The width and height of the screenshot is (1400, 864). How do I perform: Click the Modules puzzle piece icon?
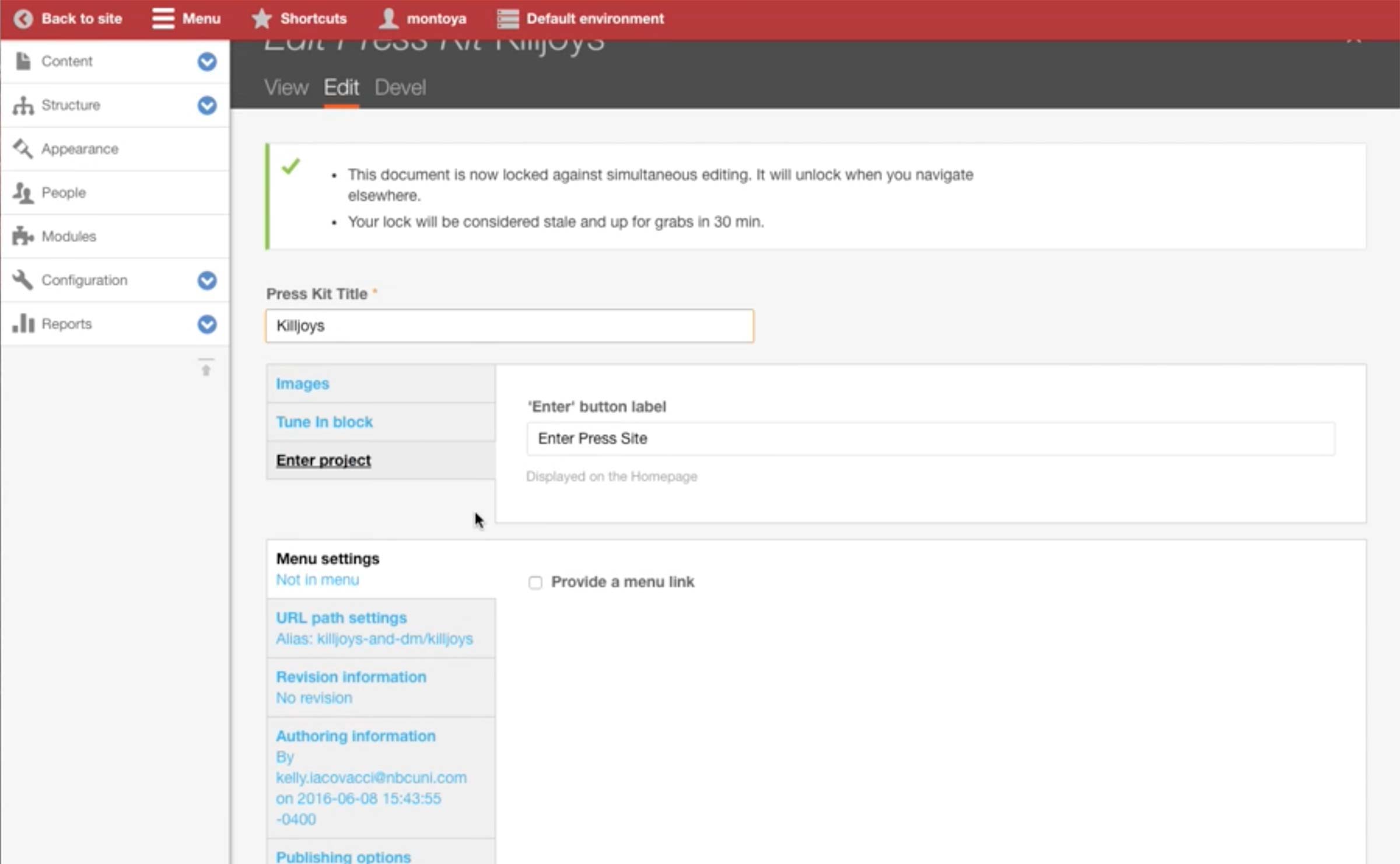23,236
